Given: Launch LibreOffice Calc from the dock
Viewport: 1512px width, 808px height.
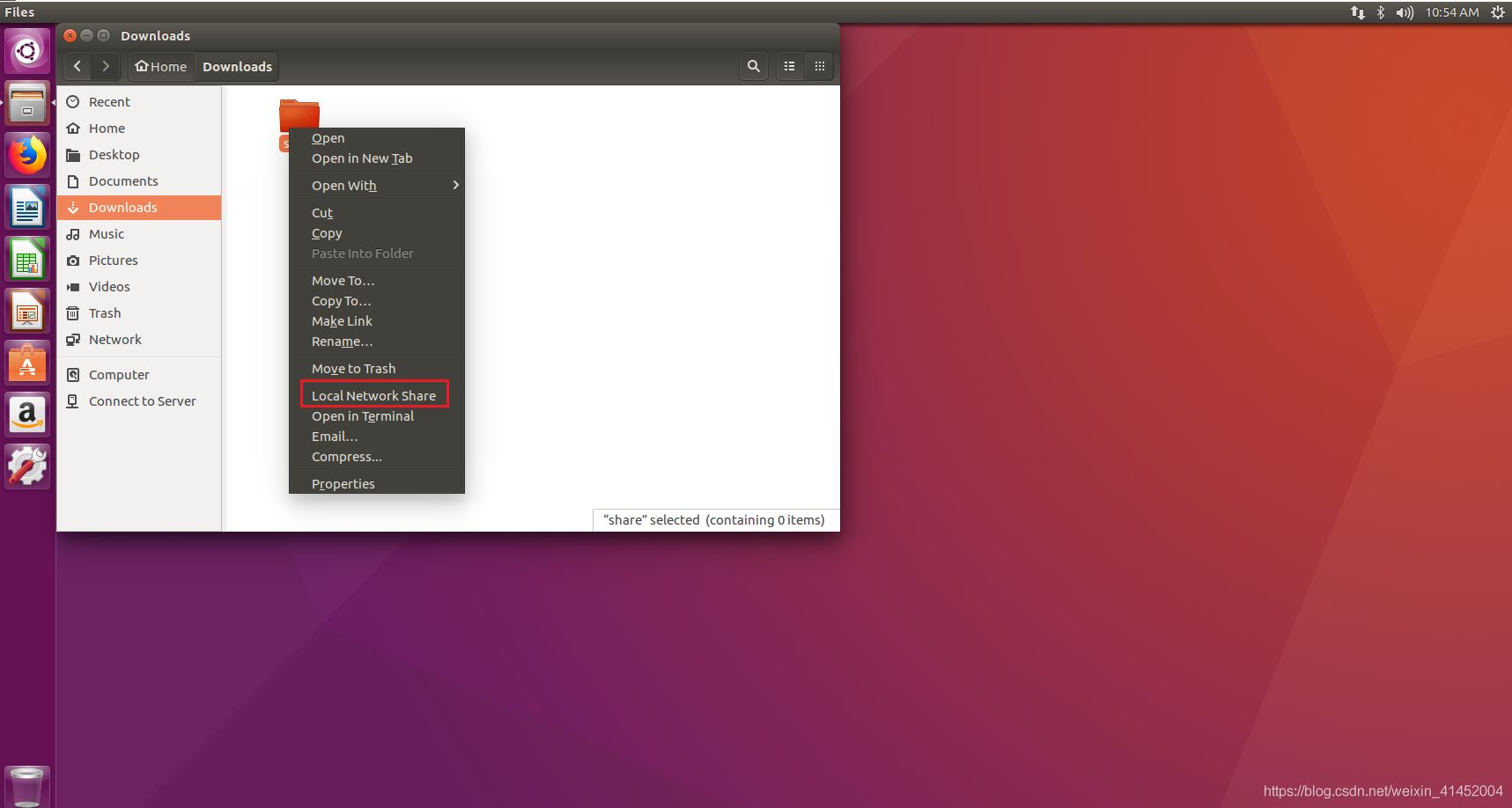Looking at the screenshot, I should coord(27,261).
